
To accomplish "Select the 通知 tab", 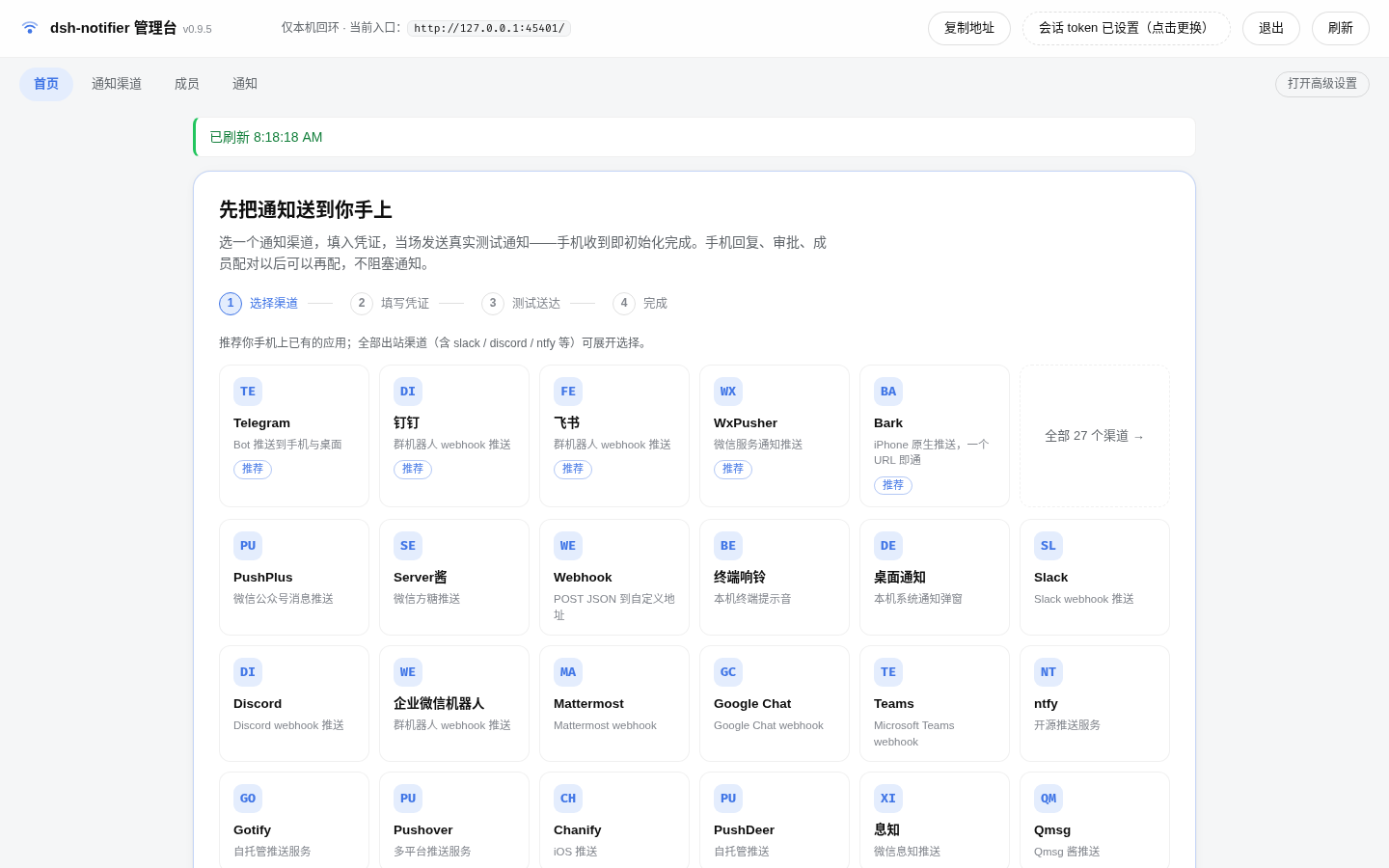I will point(245,84).
